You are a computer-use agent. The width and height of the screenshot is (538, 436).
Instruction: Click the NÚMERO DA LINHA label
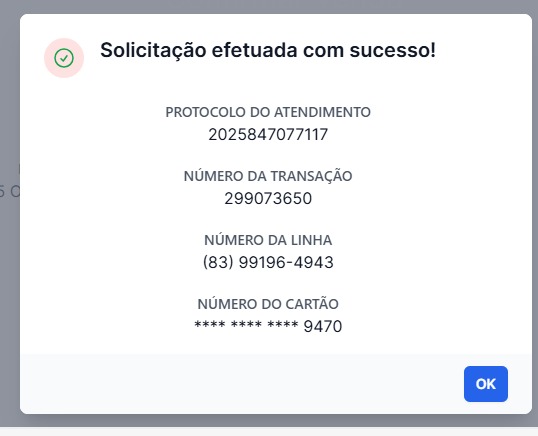click(x=268, y=240)
